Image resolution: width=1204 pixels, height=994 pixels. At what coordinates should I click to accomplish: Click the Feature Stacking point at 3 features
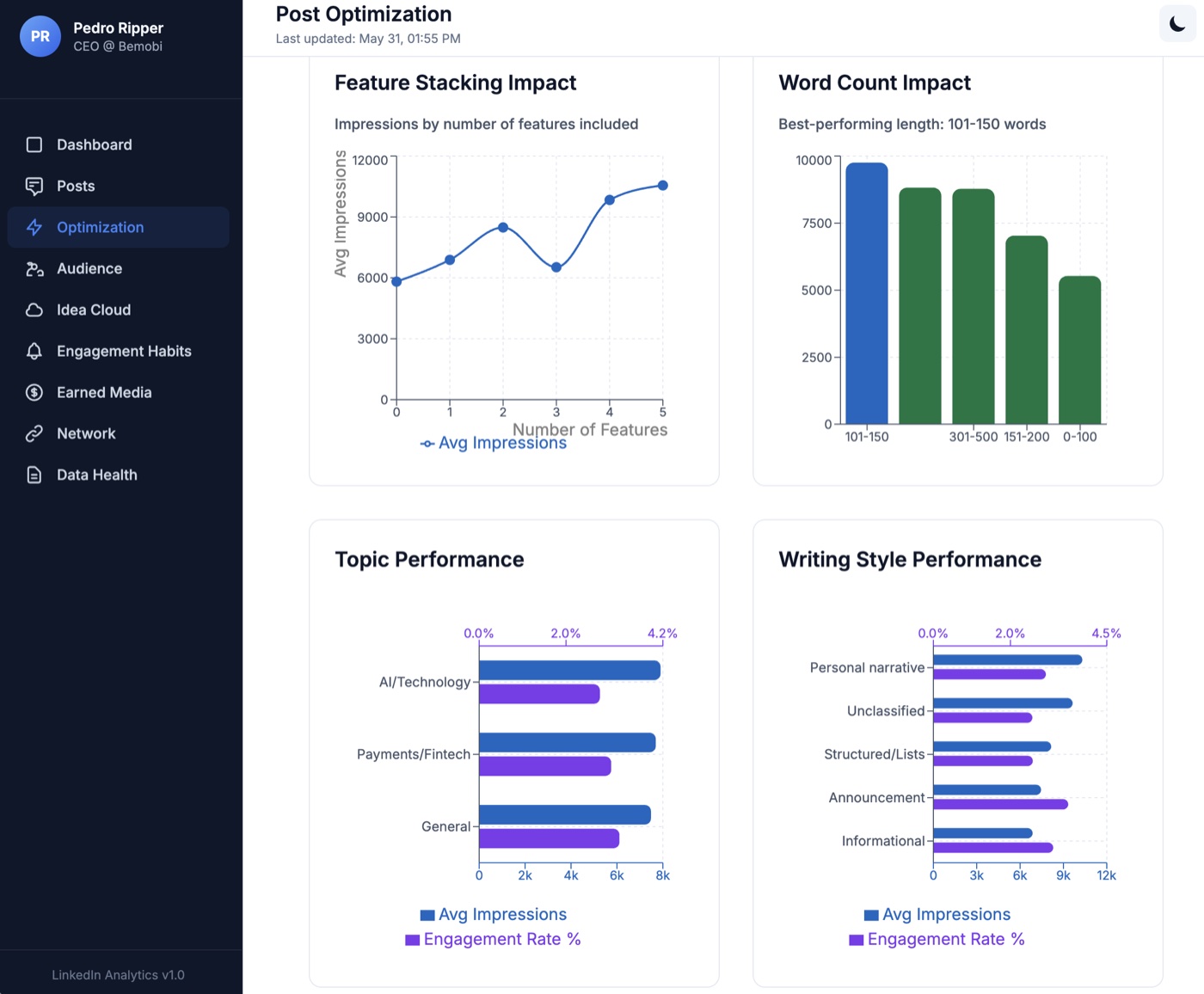click(x=556, y=267)
